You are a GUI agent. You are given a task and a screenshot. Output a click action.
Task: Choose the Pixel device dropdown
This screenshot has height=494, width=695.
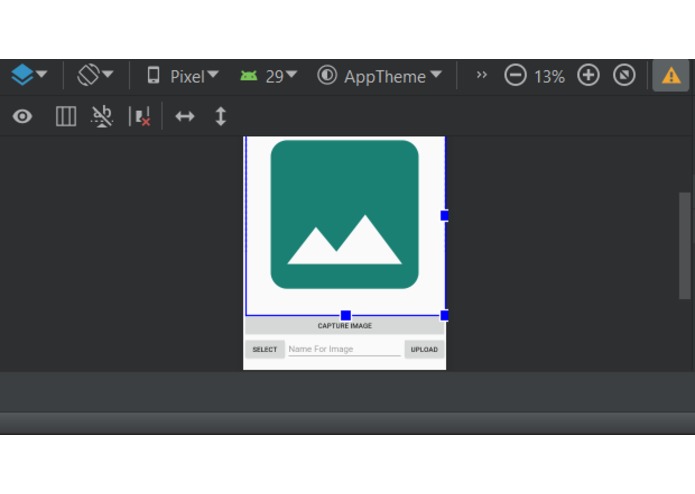click(x=183, y=76)
